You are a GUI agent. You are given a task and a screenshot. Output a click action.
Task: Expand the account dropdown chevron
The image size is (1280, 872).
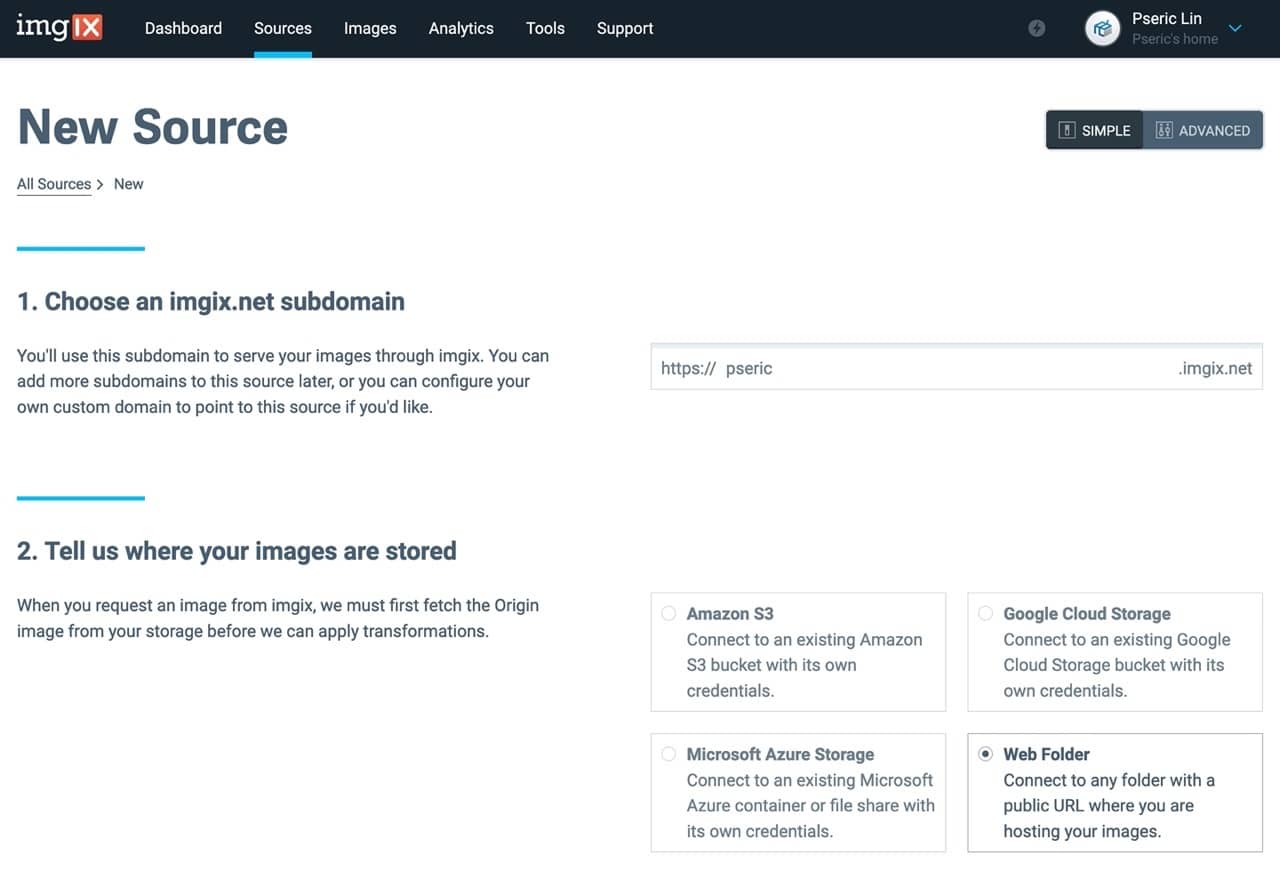point(1235,28)
